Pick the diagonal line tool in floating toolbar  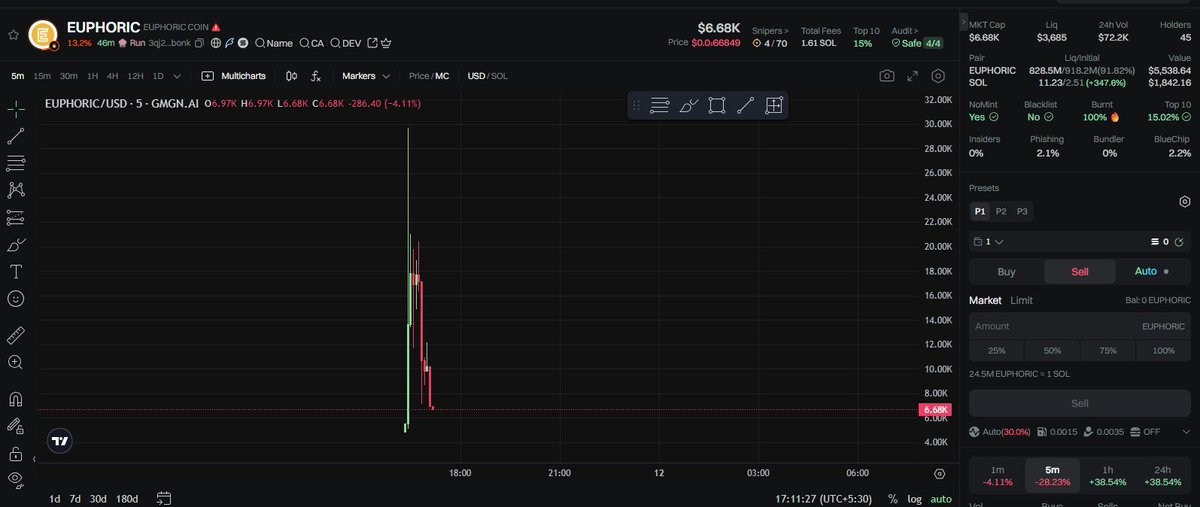(x=745, y=105)
